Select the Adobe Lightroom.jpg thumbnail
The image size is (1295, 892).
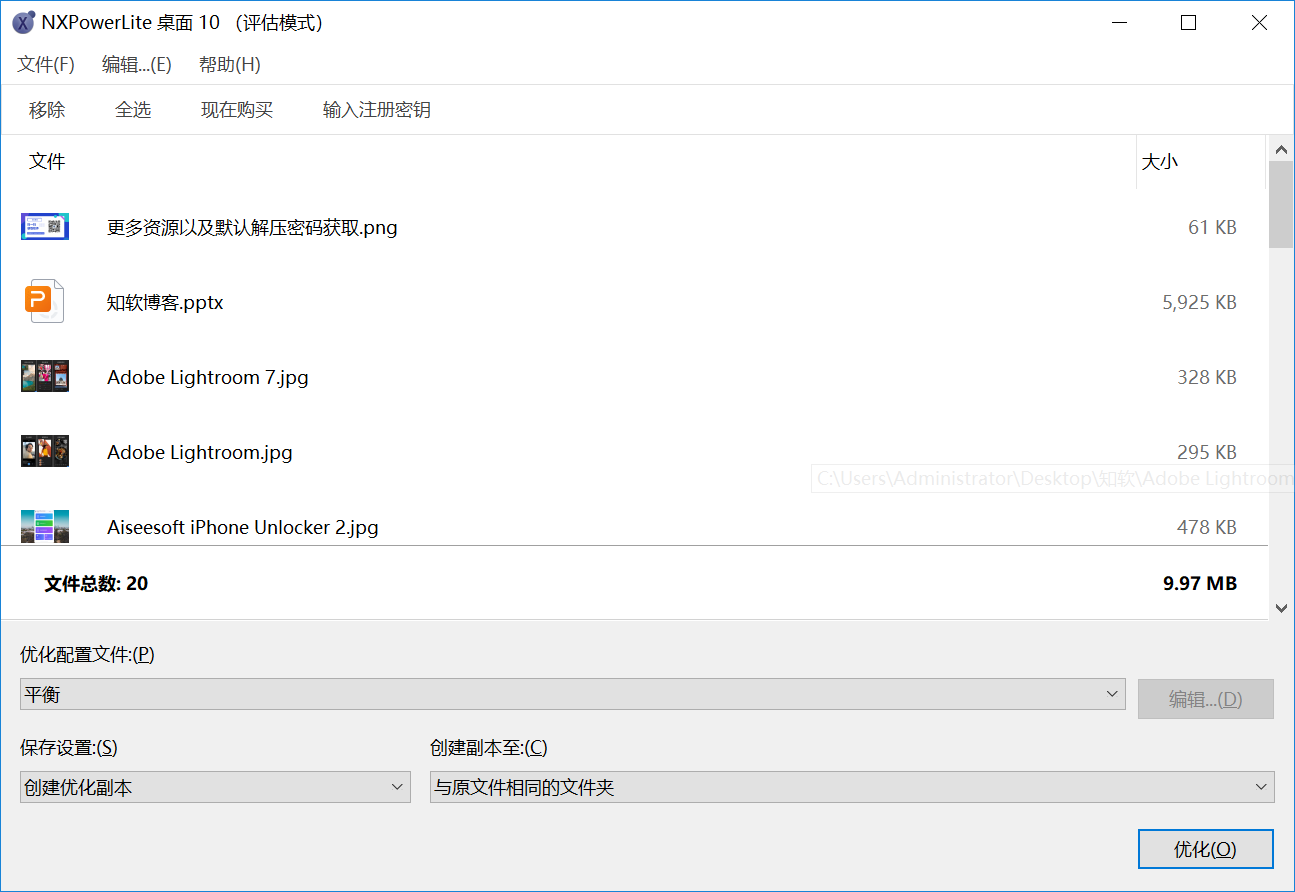45,452
